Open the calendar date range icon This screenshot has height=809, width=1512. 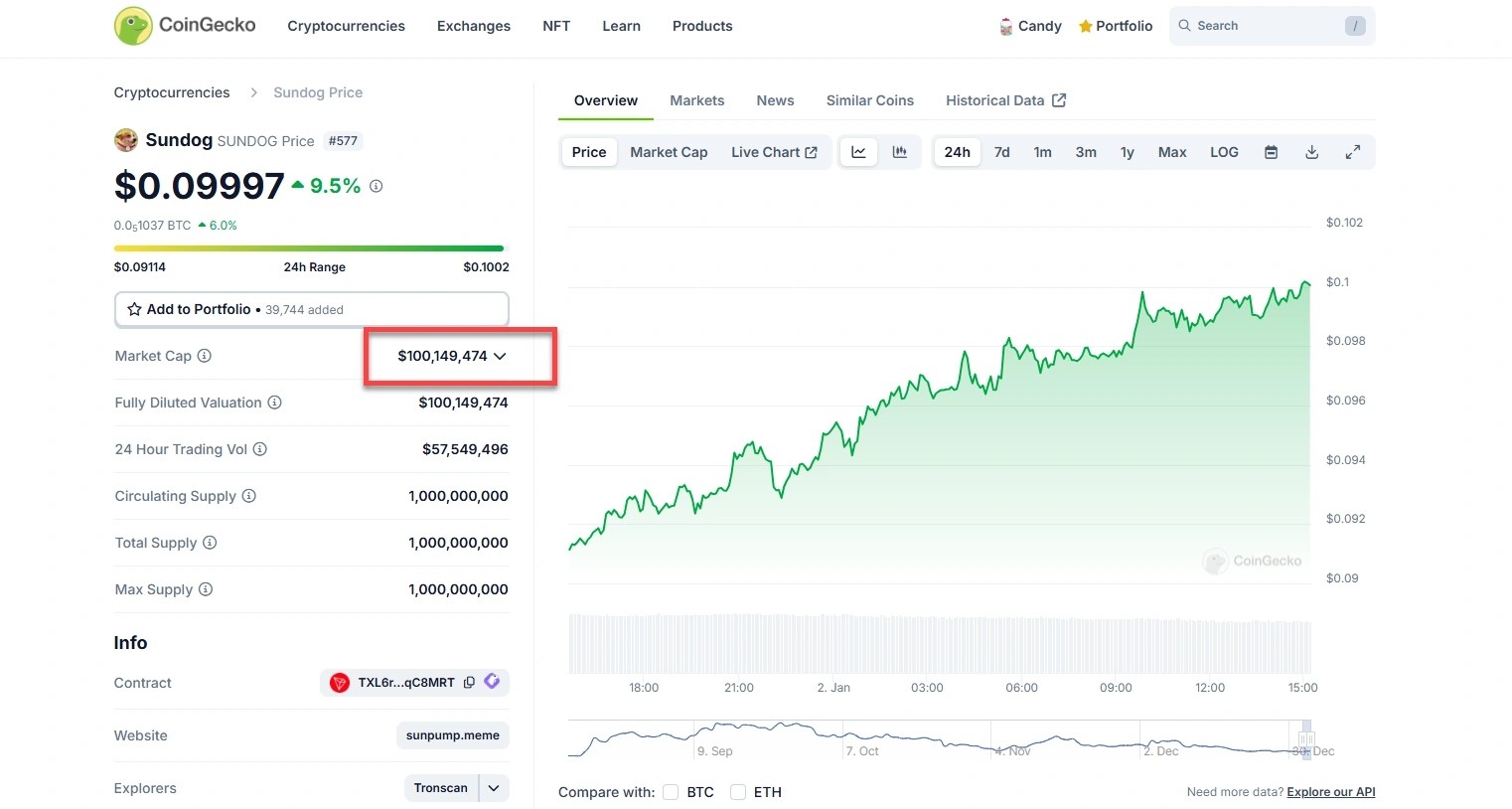tap(1271, 152)
